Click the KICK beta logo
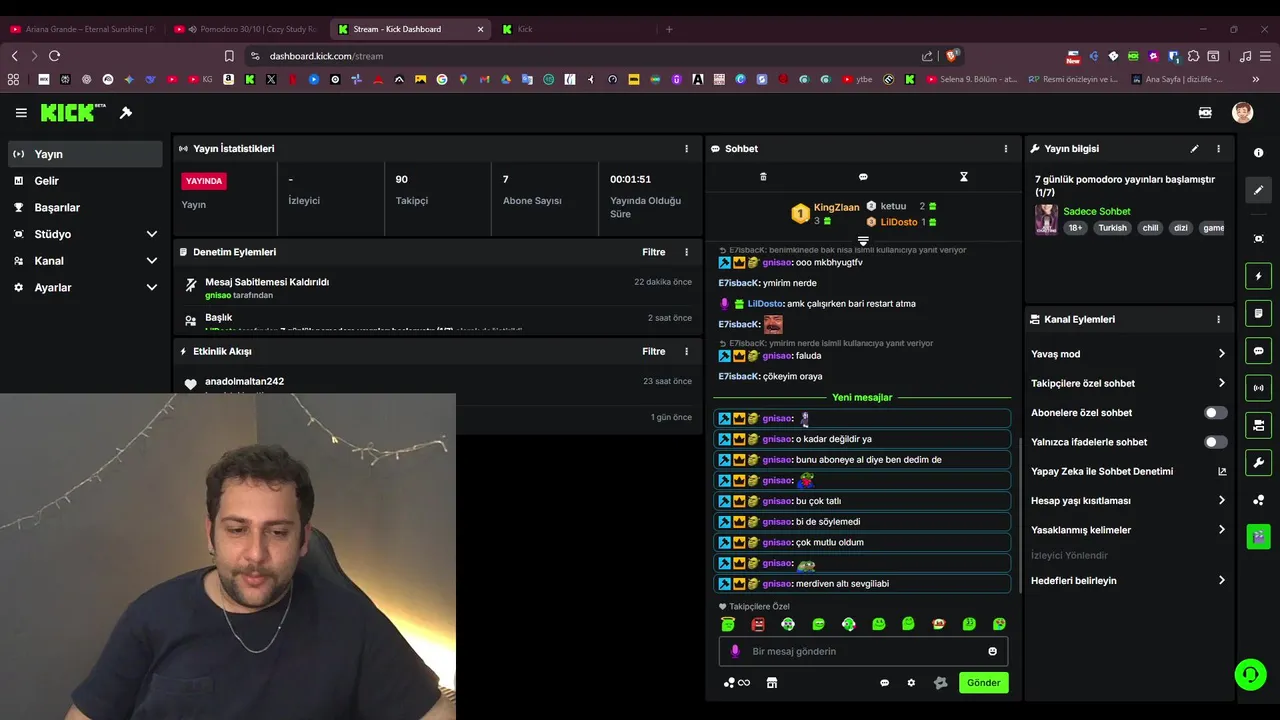 [x=73, y=113]
